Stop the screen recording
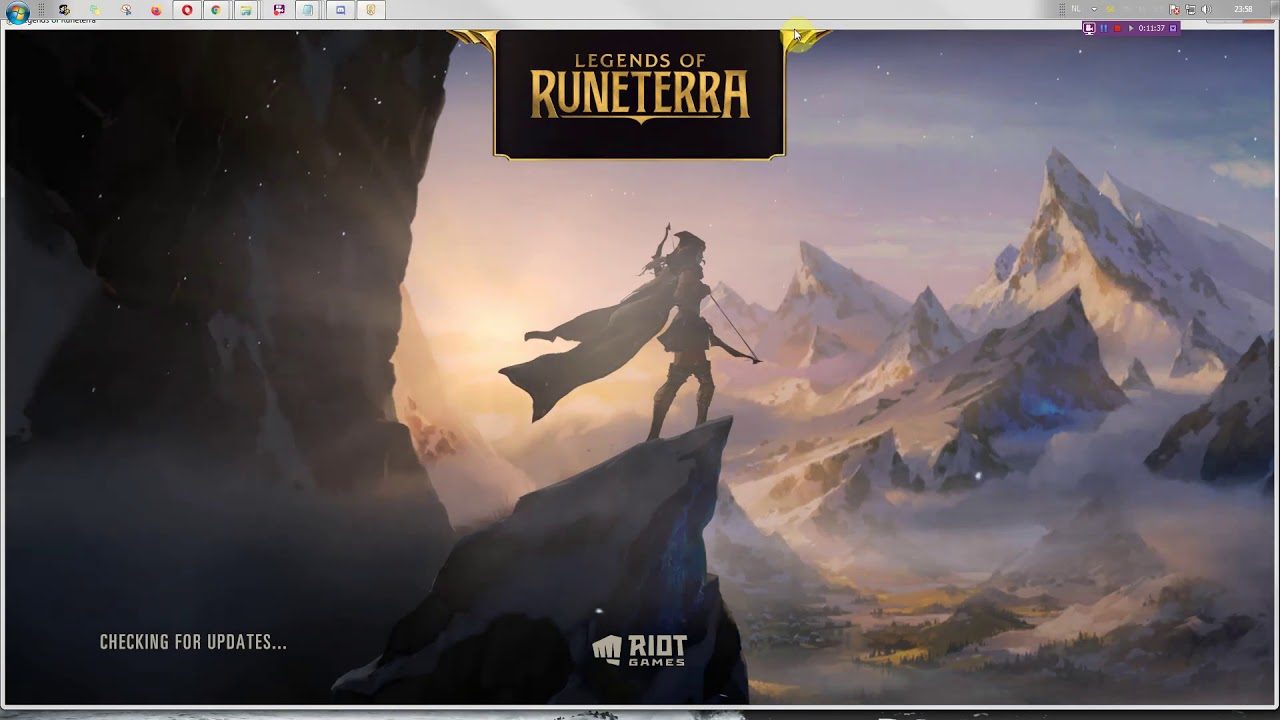 tap(1117, 28)
